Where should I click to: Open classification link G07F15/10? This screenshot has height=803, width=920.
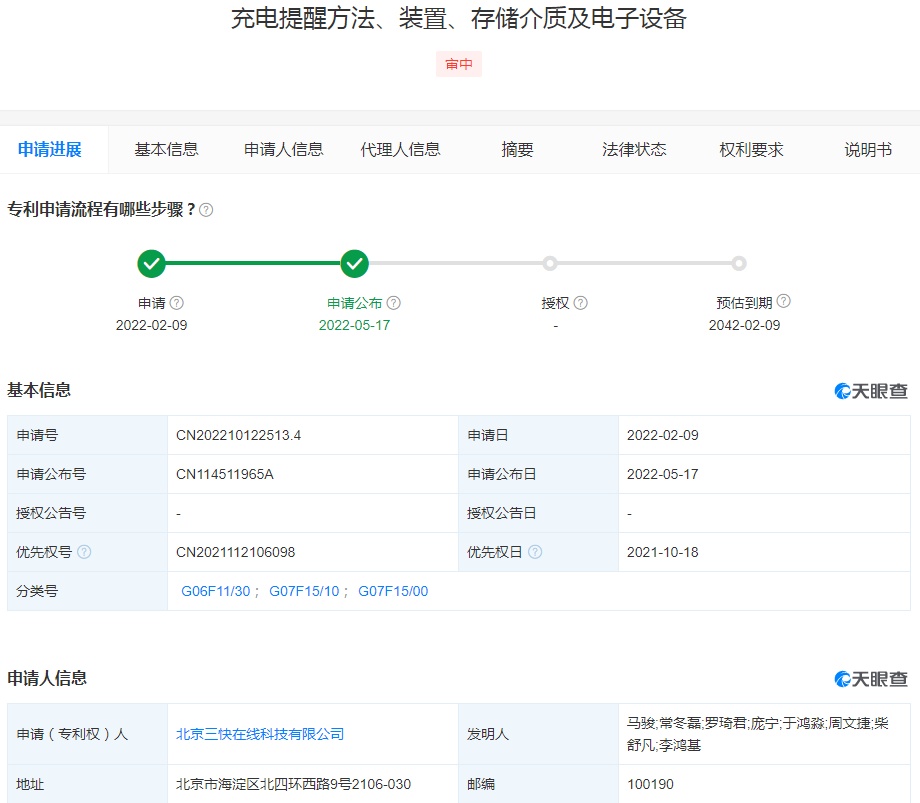point(304,591)
